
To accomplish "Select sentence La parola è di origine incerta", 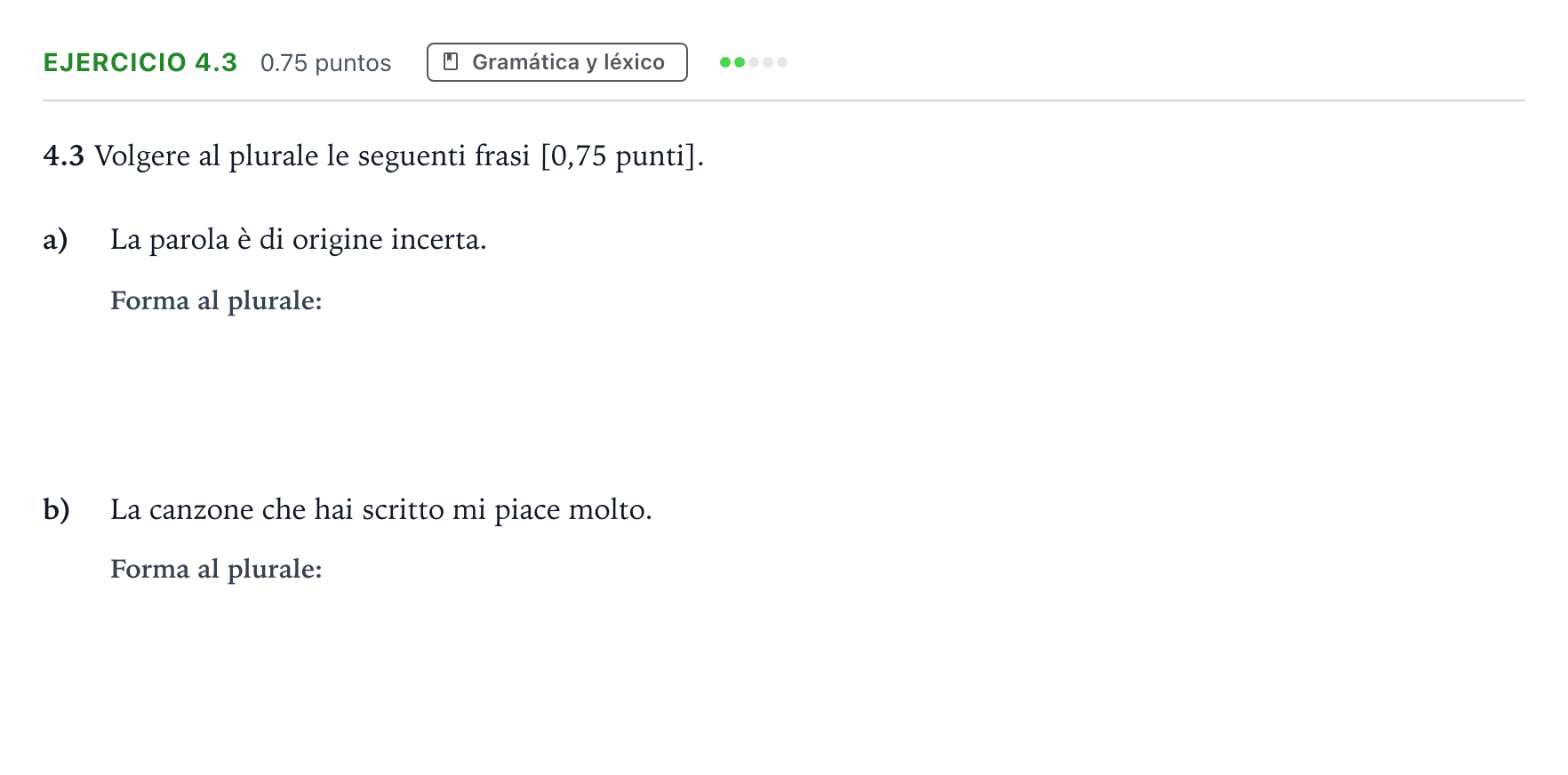I will [299, 240].
